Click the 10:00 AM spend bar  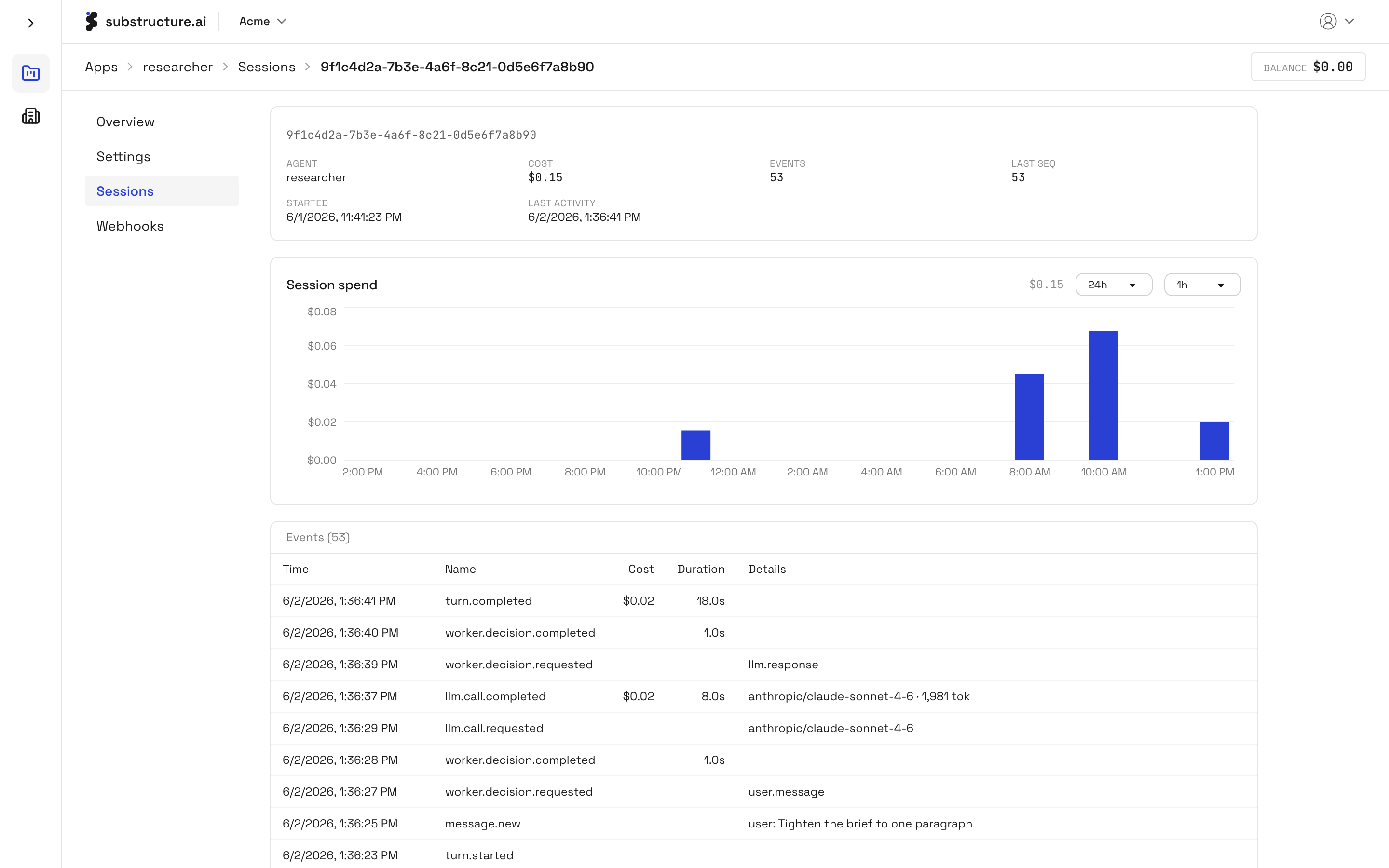click(x=1103, y=395)
